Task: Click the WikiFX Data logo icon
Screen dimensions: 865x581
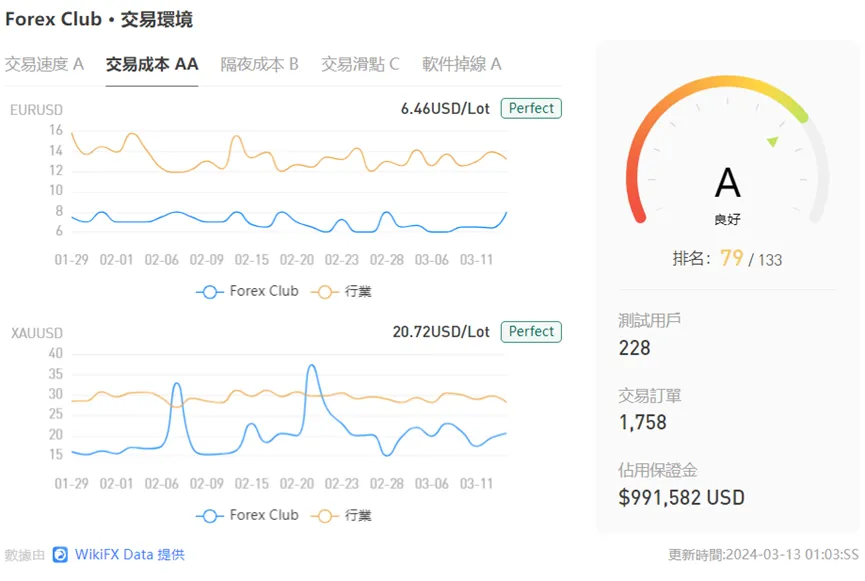Action: [x=60, y=555]
